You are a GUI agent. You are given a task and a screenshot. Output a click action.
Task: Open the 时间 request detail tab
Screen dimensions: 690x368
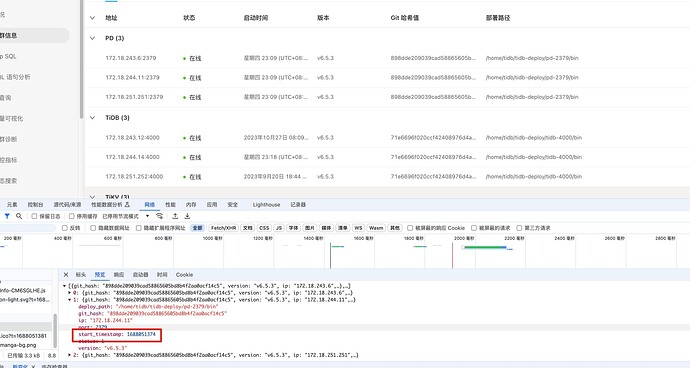tap(162, 275)
